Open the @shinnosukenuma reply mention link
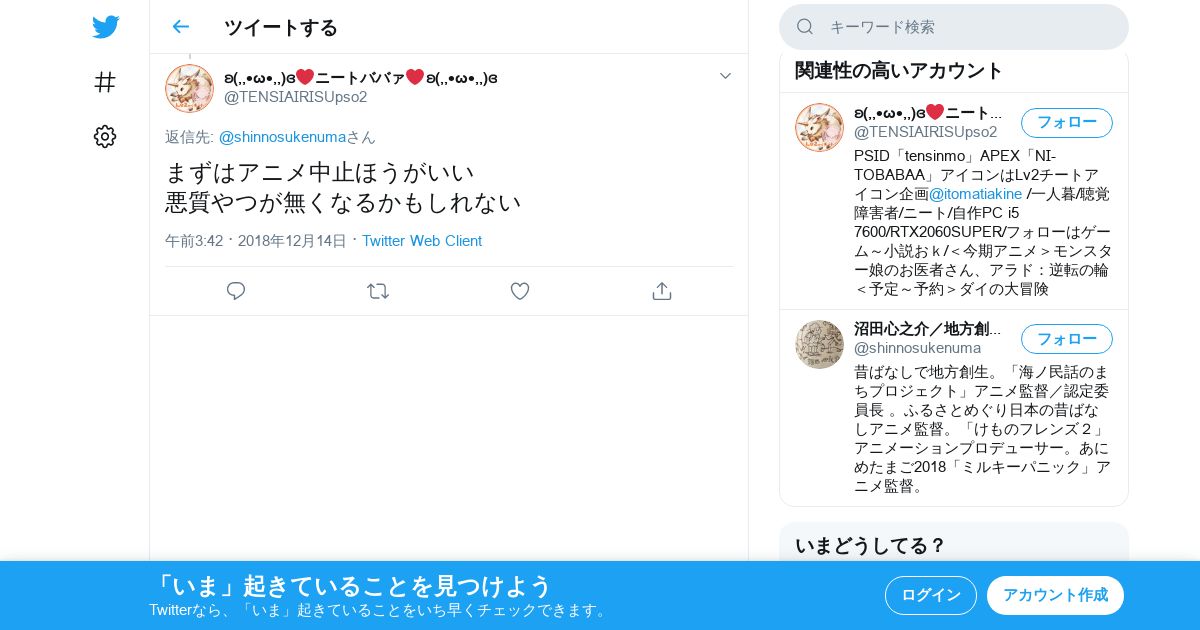The width and height of the screenshot is (1200, 630). [x=282, y=137]
